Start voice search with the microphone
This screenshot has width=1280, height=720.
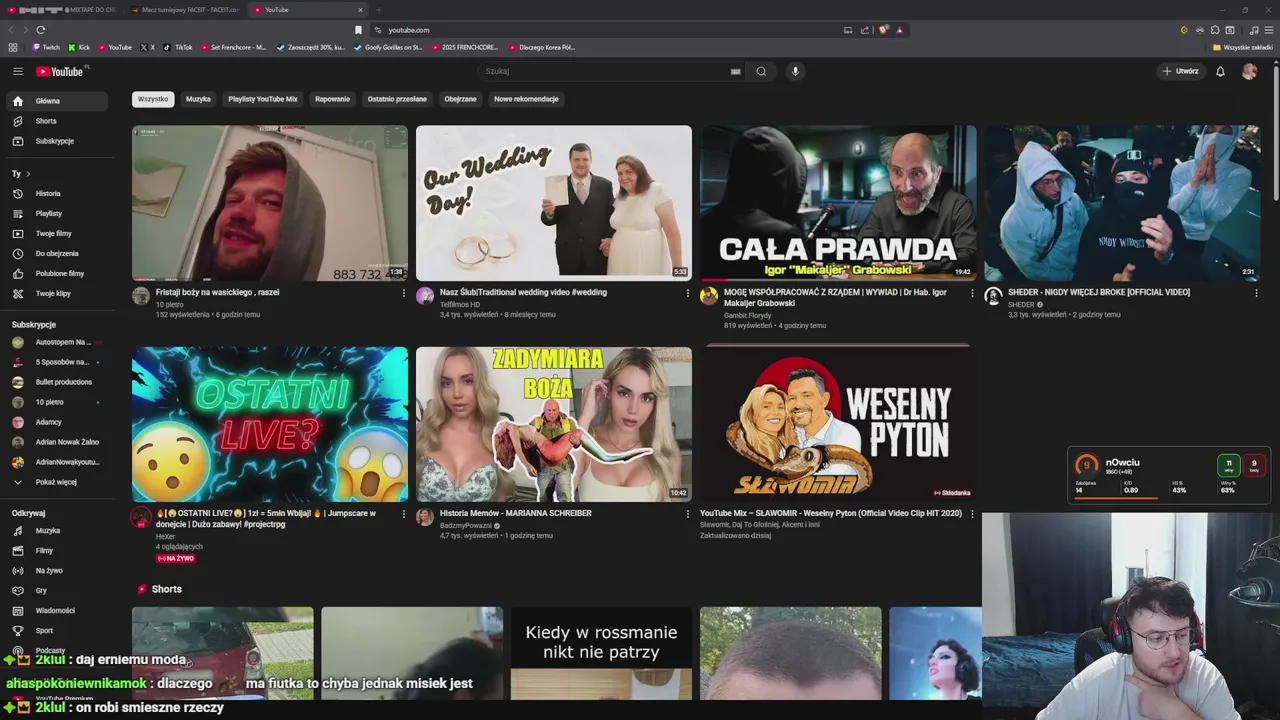(x=795, y=71)
